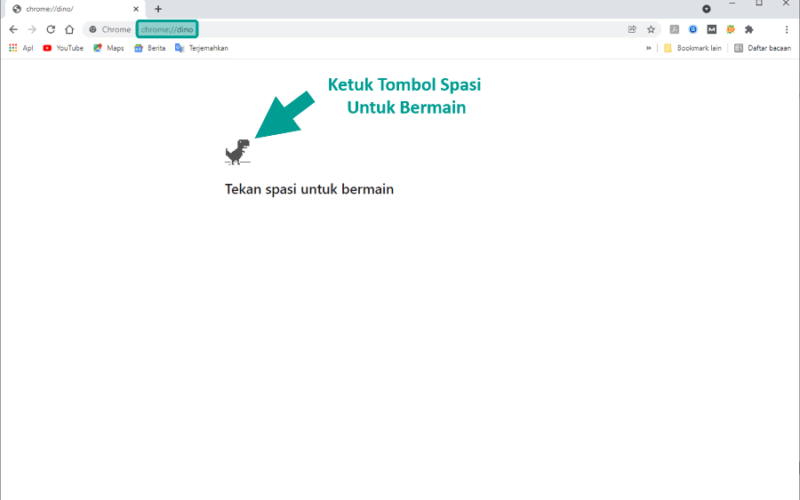Click the T-Rex dinosaur game
This screenshot has height=500, width=800.
point(238,152)
